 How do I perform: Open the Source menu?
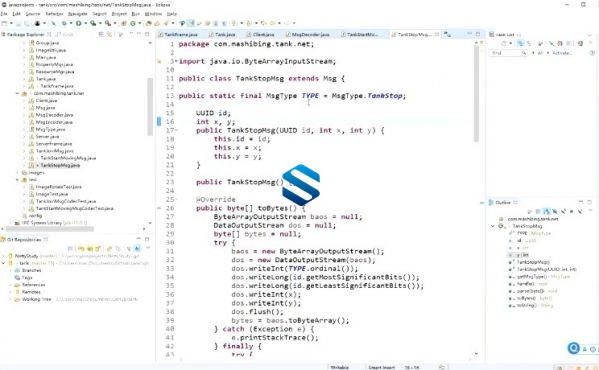tap(33, 14)
